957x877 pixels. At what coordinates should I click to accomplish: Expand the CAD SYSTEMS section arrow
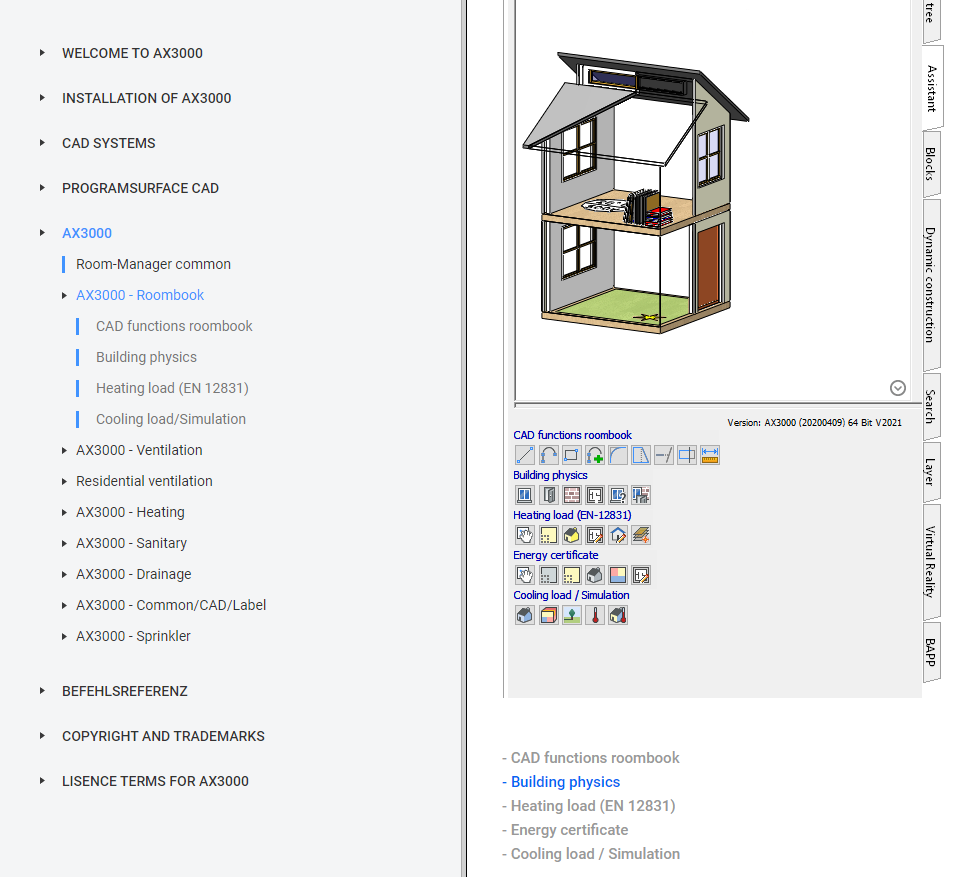[x=42, y=143]
